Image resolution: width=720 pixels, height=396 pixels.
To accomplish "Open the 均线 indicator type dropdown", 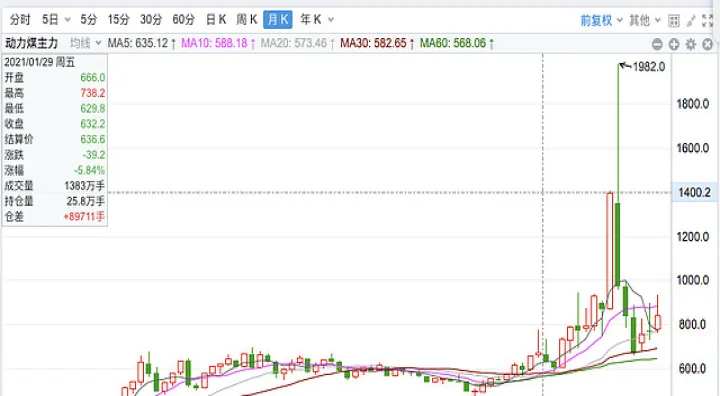I will point(85,44).
